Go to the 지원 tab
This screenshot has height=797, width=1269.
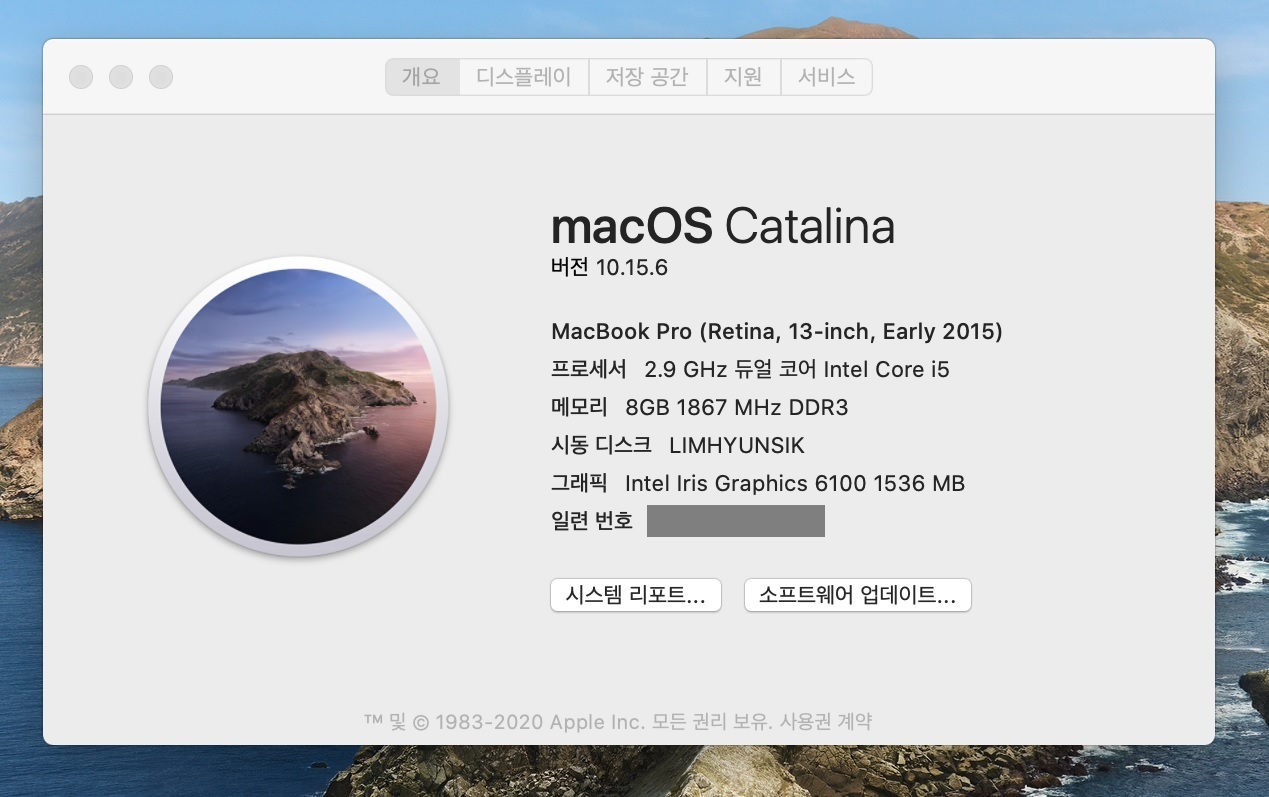(x=743, y=77)
